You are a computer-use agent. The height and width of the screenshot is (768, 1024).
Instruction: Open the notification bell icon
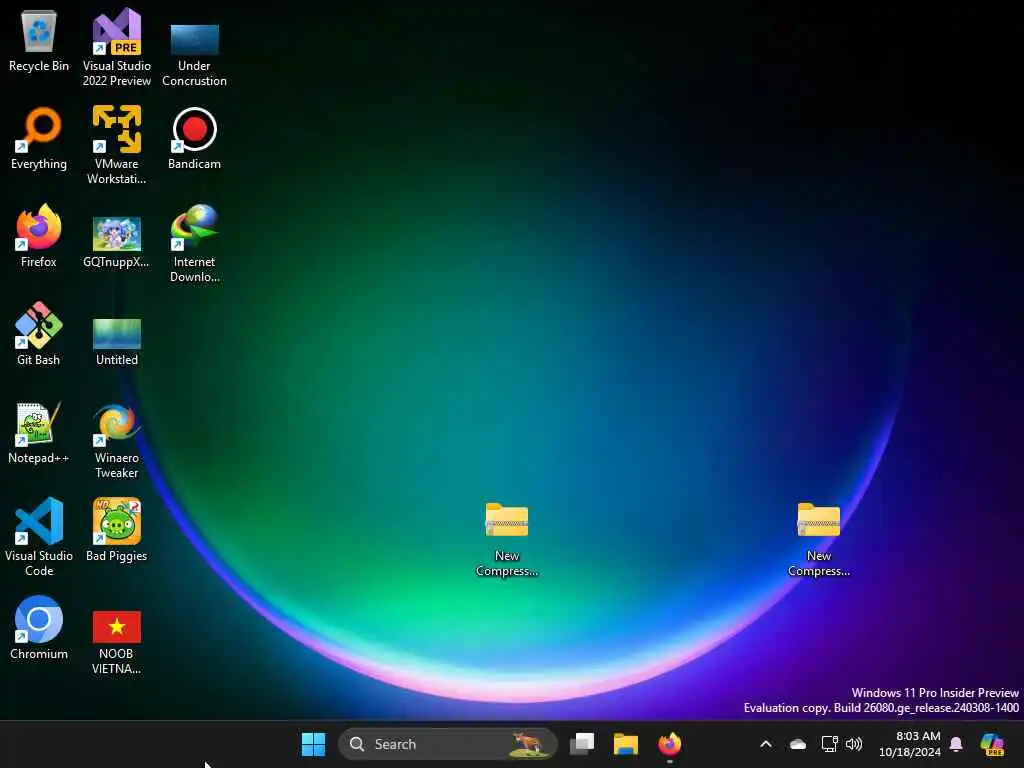click(956, 744)
